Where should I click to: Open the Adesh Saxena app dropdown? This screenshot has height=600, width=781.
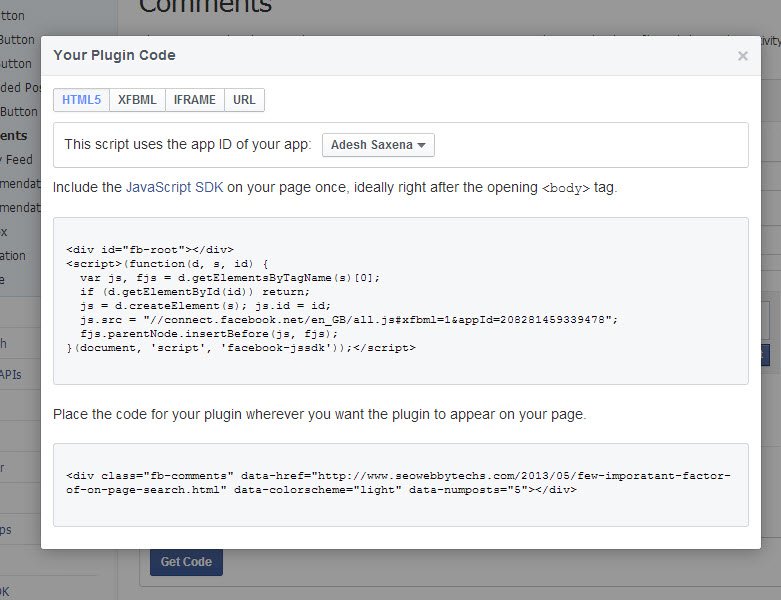[378, 145]
